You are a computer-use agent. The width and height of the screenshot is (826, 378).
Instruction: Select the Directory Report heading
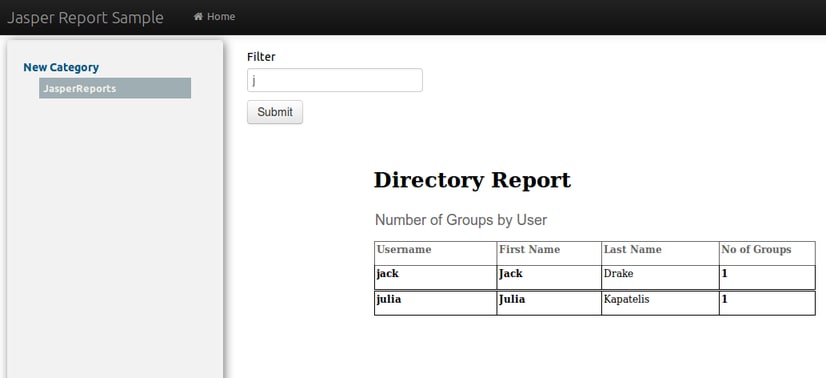tap(472, 180)
